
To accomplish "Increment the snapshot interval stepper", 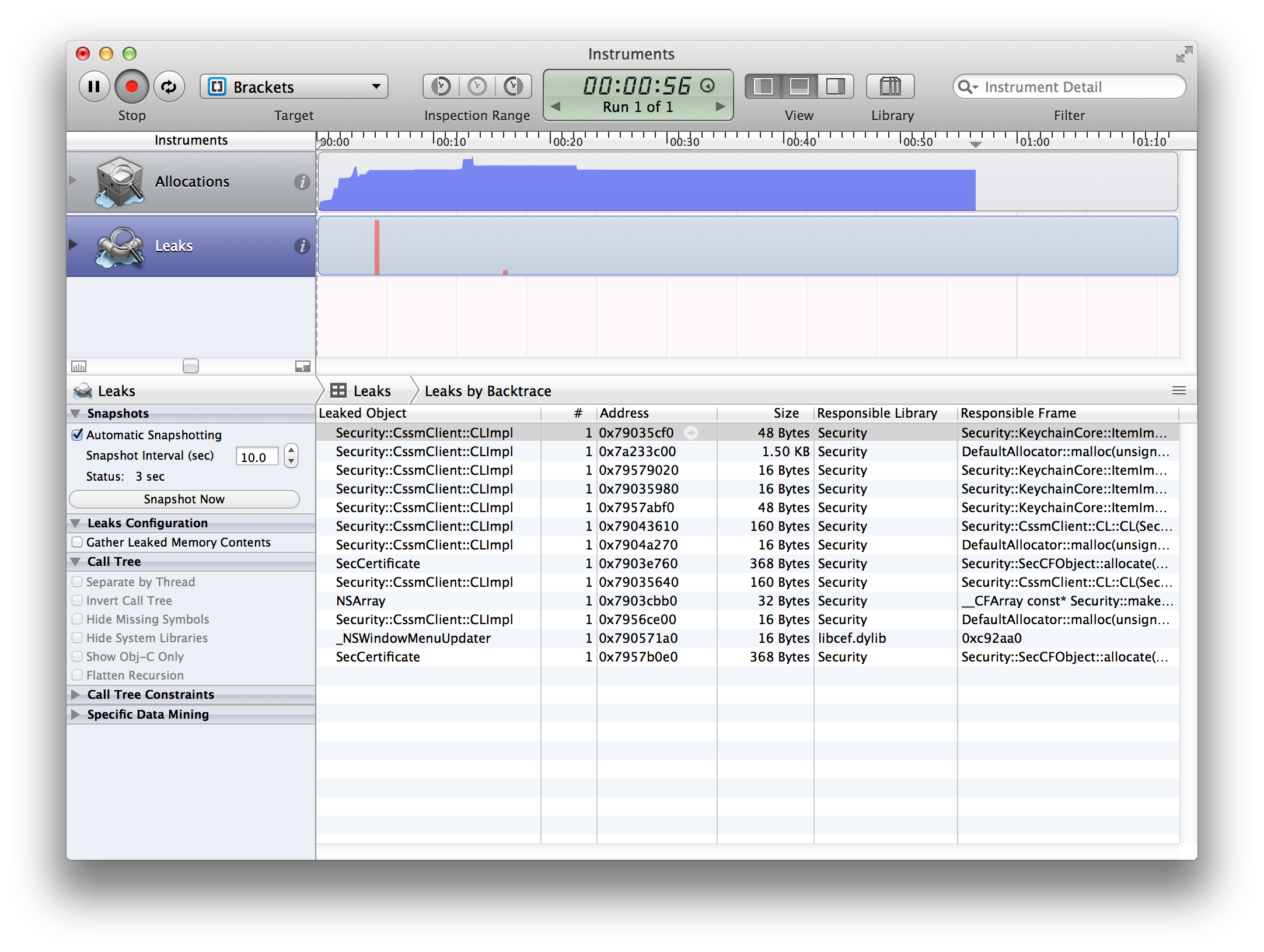I will [291, 450].
